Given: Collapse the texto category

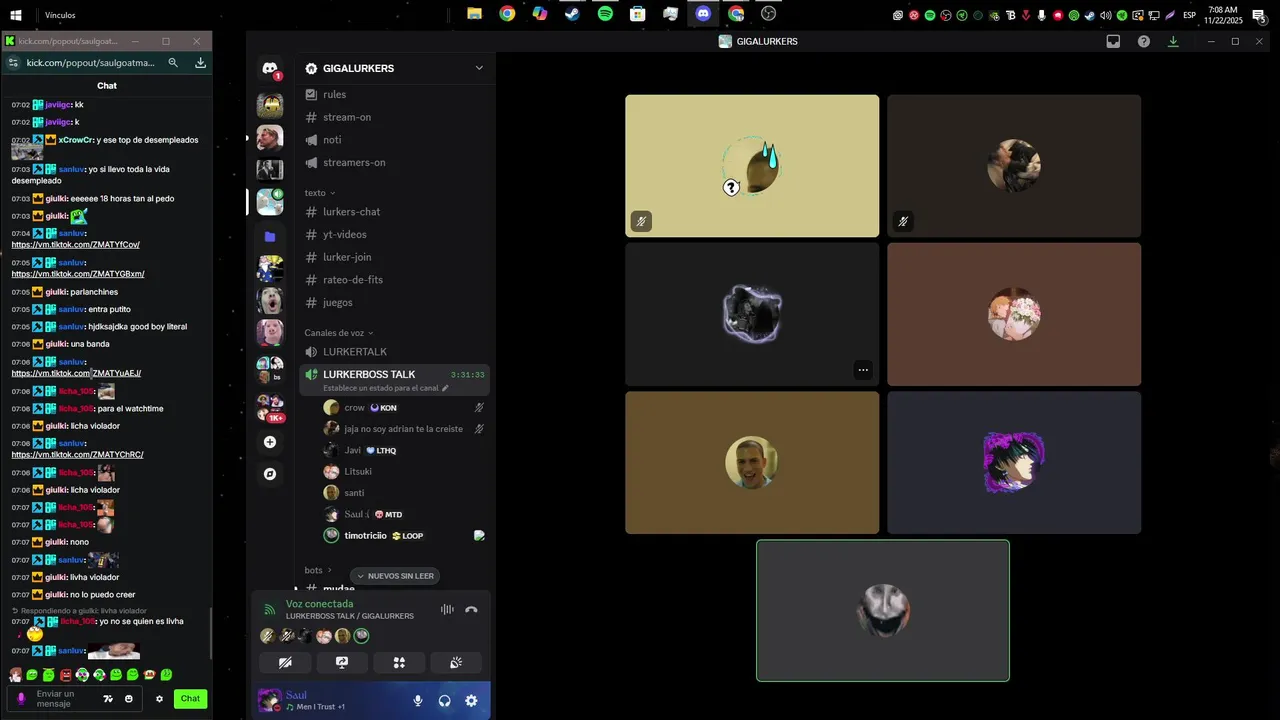Looking at the screenshot, I should pyautogui.click(x=320, y=193).
